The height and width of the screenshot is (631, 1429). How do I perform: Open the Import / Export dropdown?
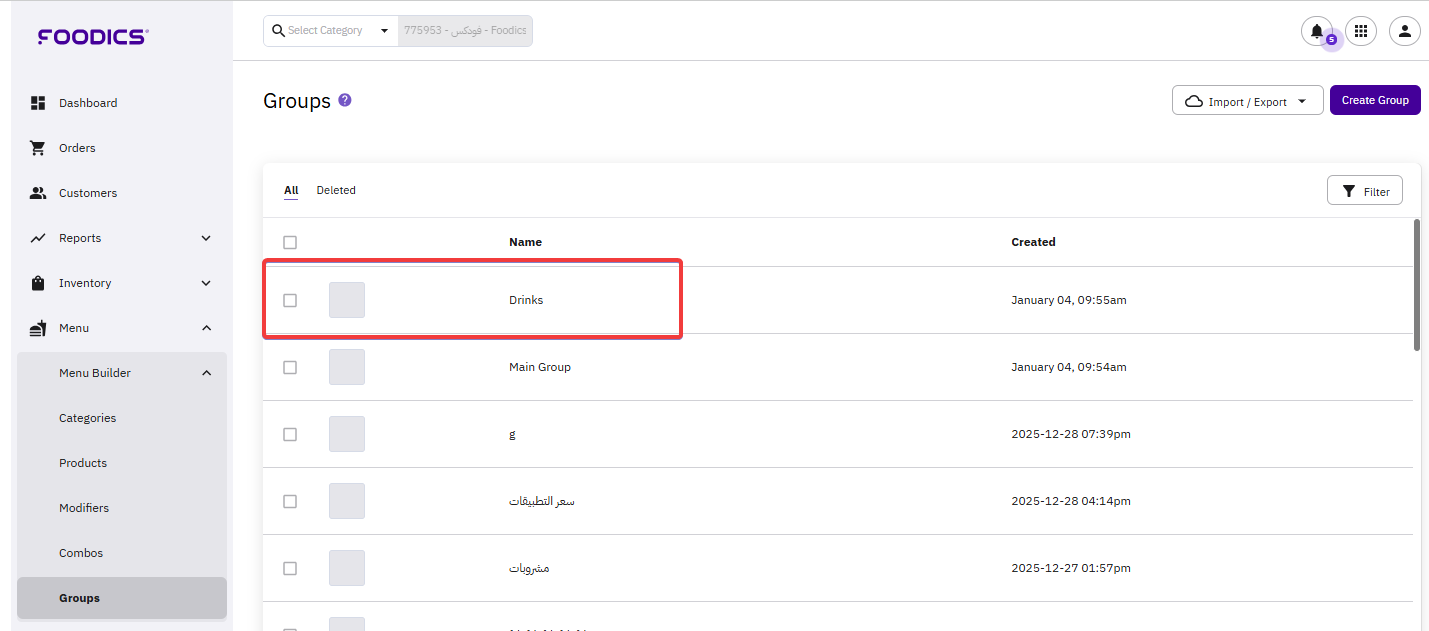click(1247, 101)
